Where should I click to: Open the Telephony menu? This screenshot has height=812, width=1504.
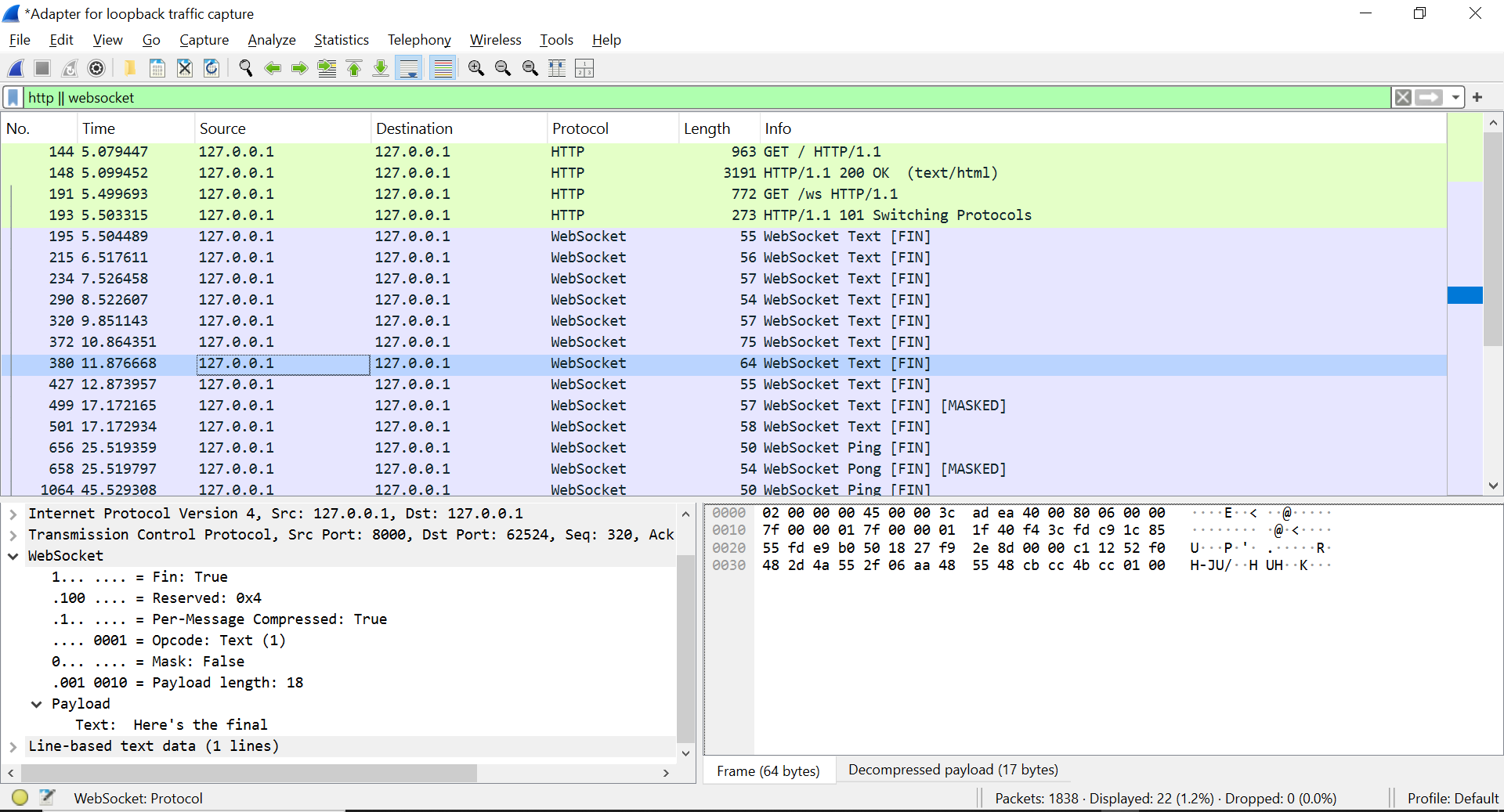coord(419,40)
